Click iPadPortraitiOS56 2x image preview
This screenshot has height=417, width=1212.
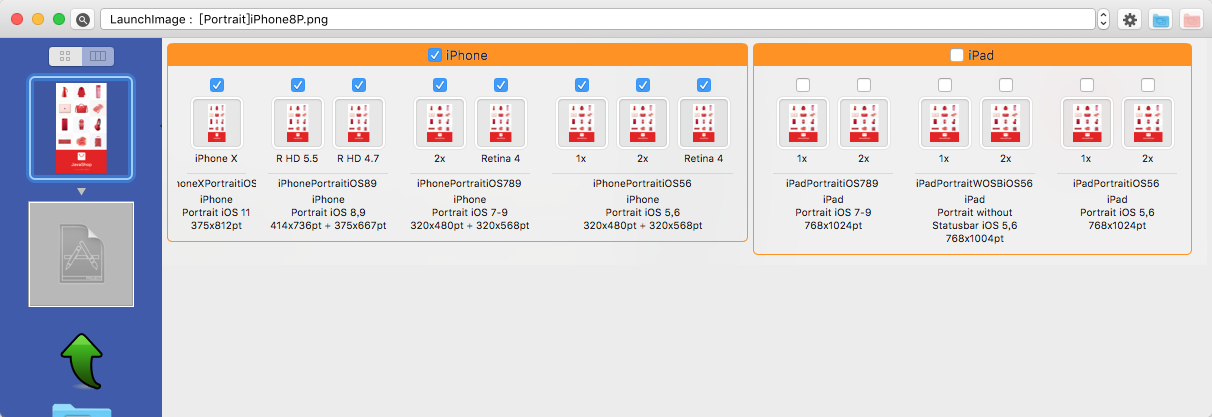(x=1147, y=122)
